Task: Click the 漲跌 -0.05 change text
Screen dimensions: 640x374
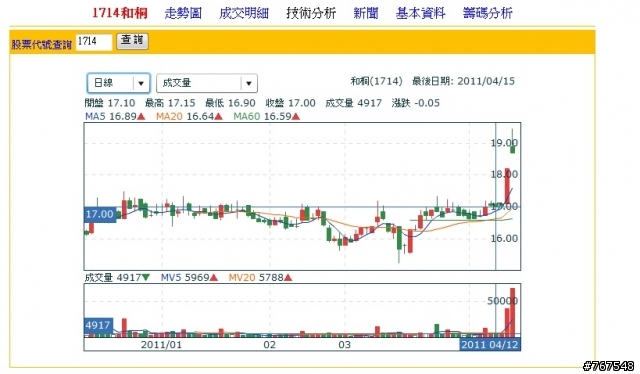Action: pos(416,103)
